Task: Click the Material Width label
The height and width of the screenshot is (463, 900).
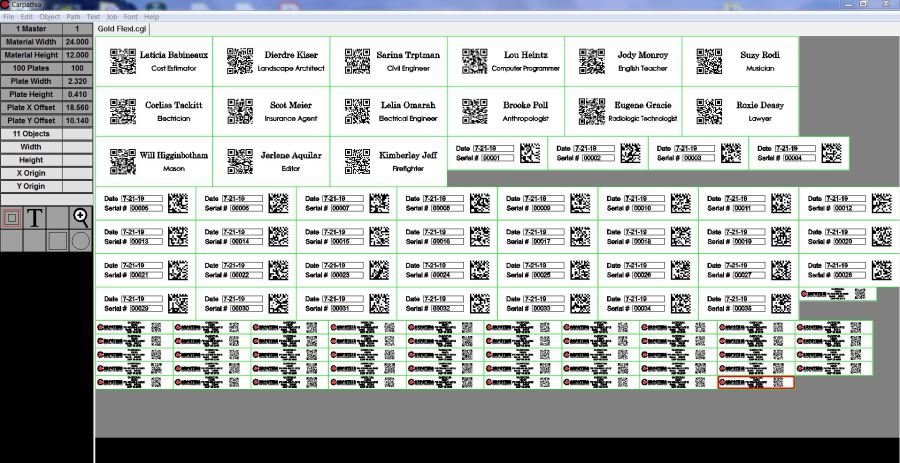Action: tap(31, 42)
